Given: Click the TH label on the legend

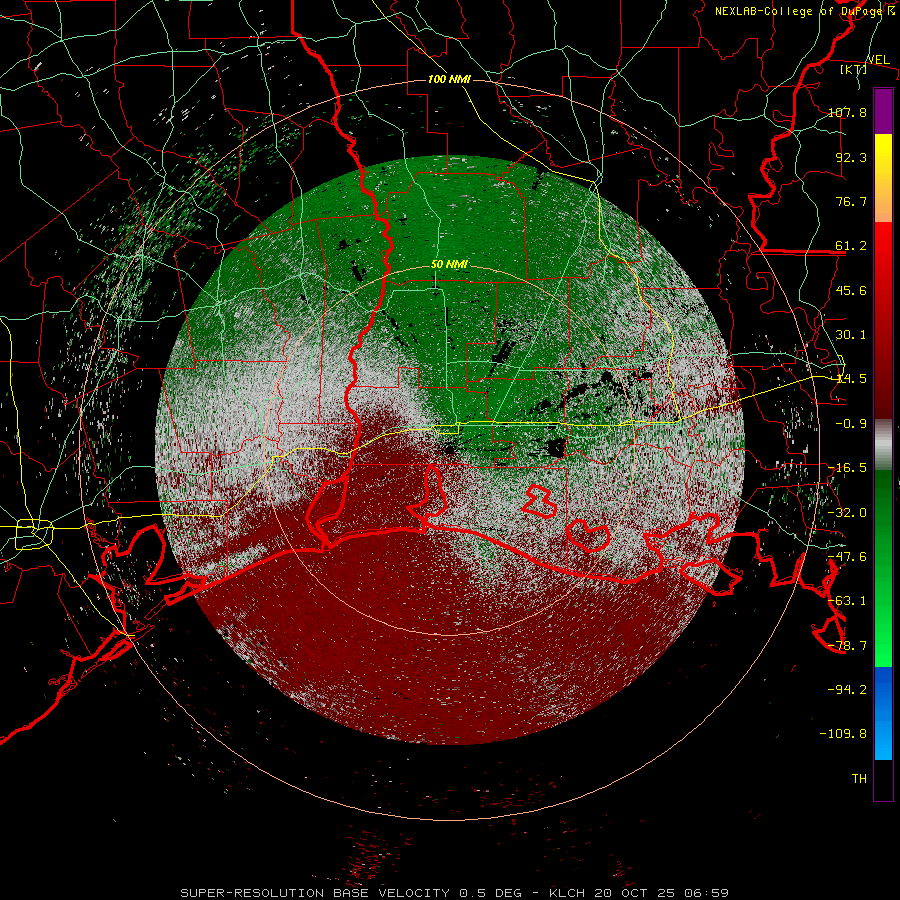Looking at the screenshot, I should [x=859, y=779].
